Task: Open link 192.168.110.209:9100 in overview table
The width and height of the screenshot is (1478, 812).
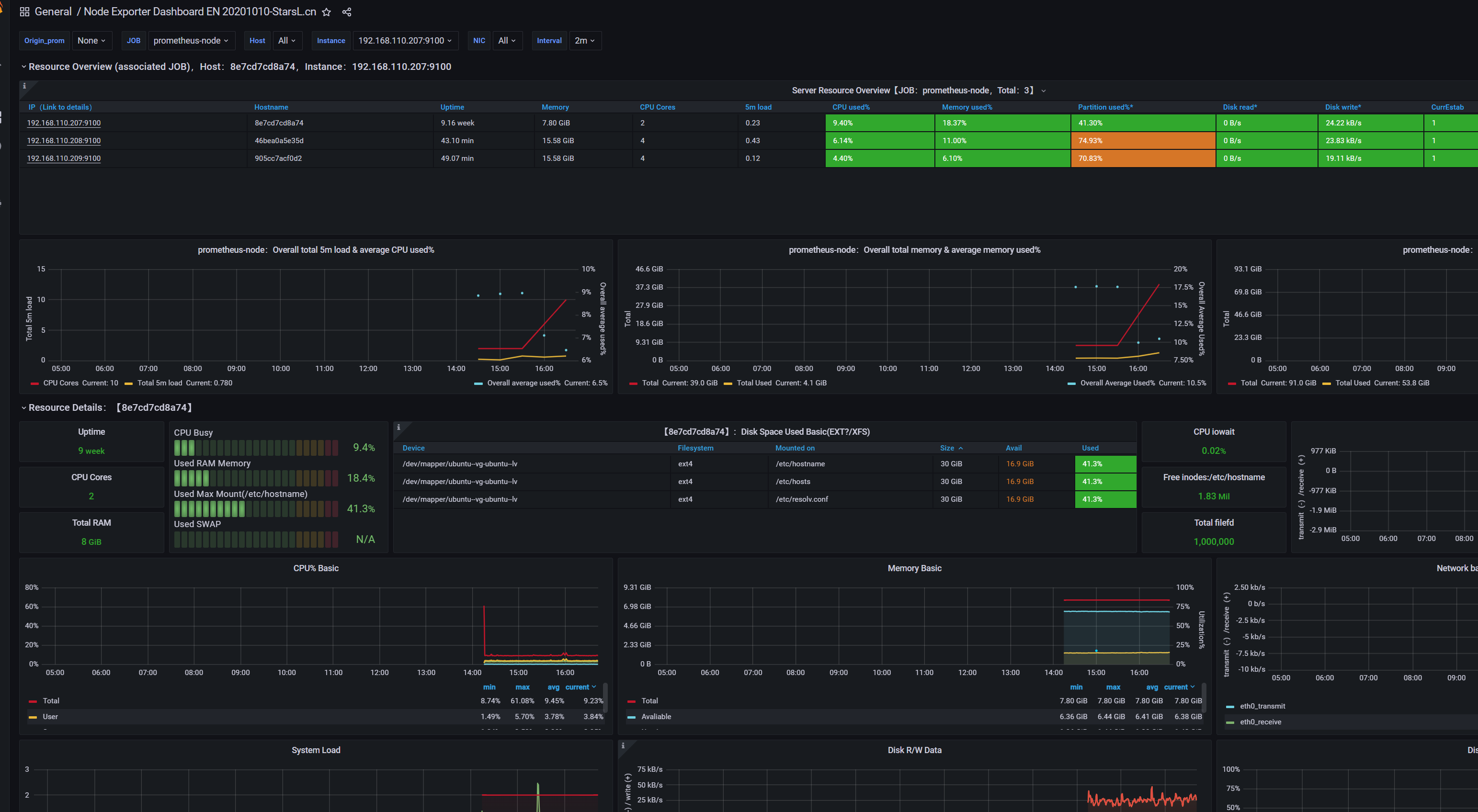Action: [64, 158]
